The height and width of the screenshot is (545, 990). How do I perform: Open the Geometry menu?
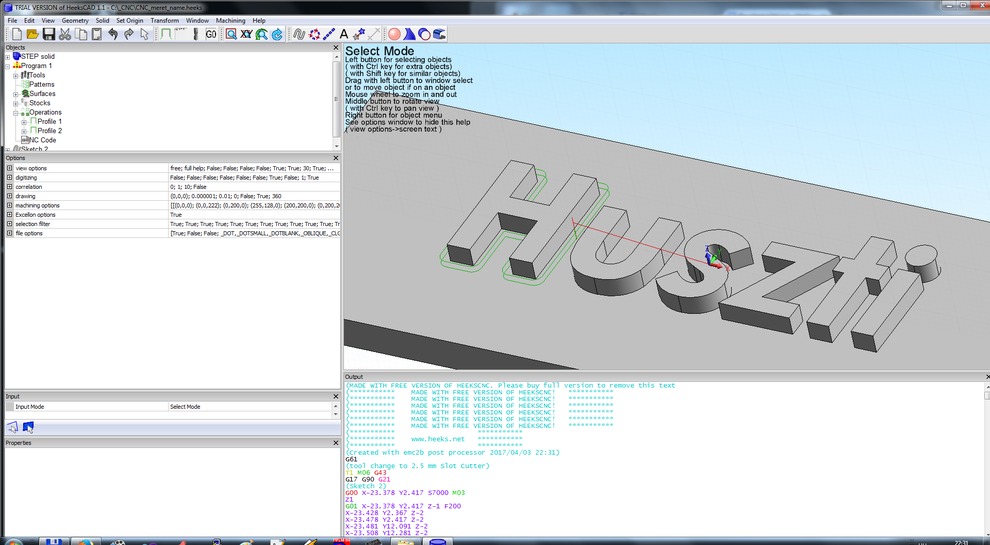point(75,20)
